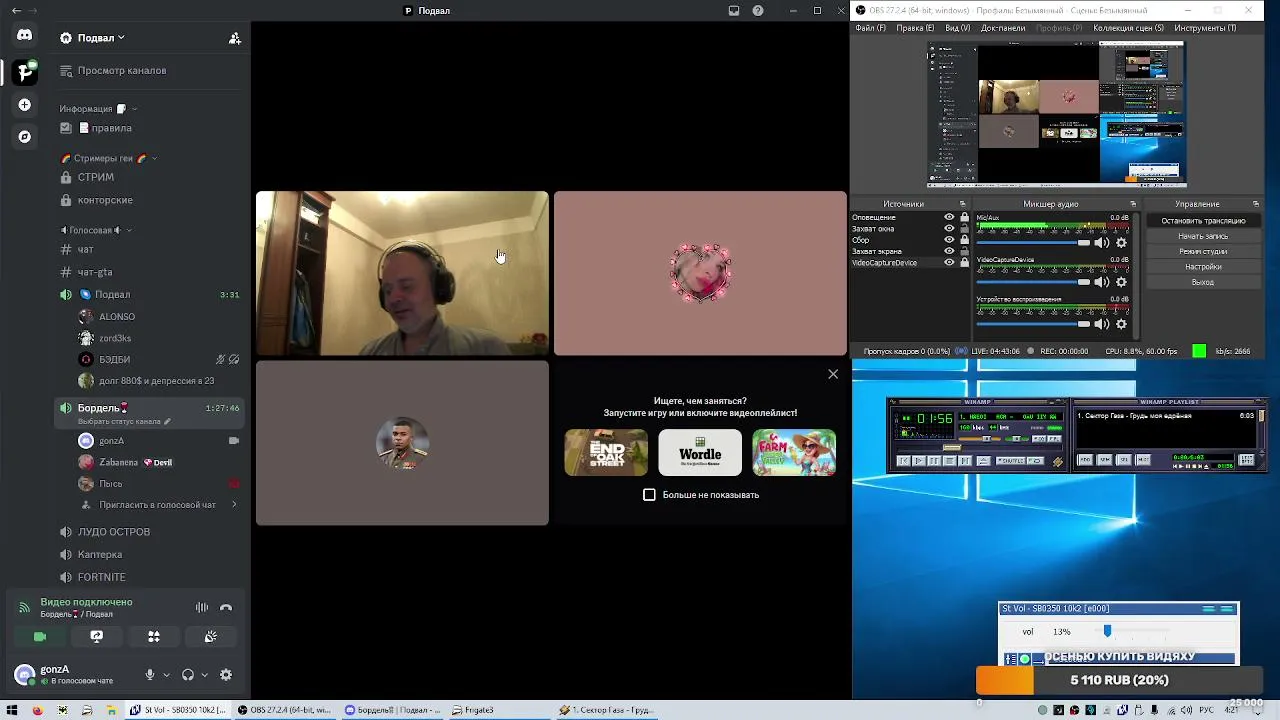Pop out the OBS Микшер аудио dock

[x=1133, y=204]
